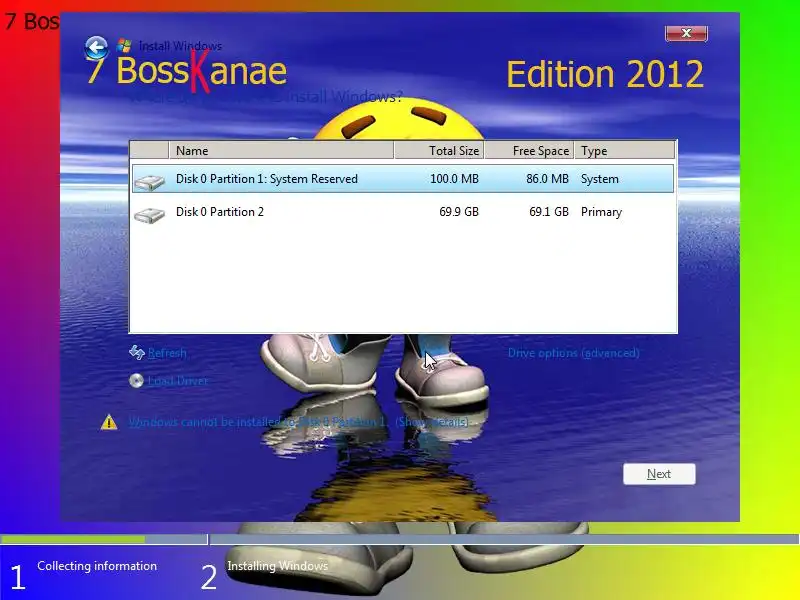Sort by Total Size column header
Screen dimensions: 800x600
coord(439,151)
